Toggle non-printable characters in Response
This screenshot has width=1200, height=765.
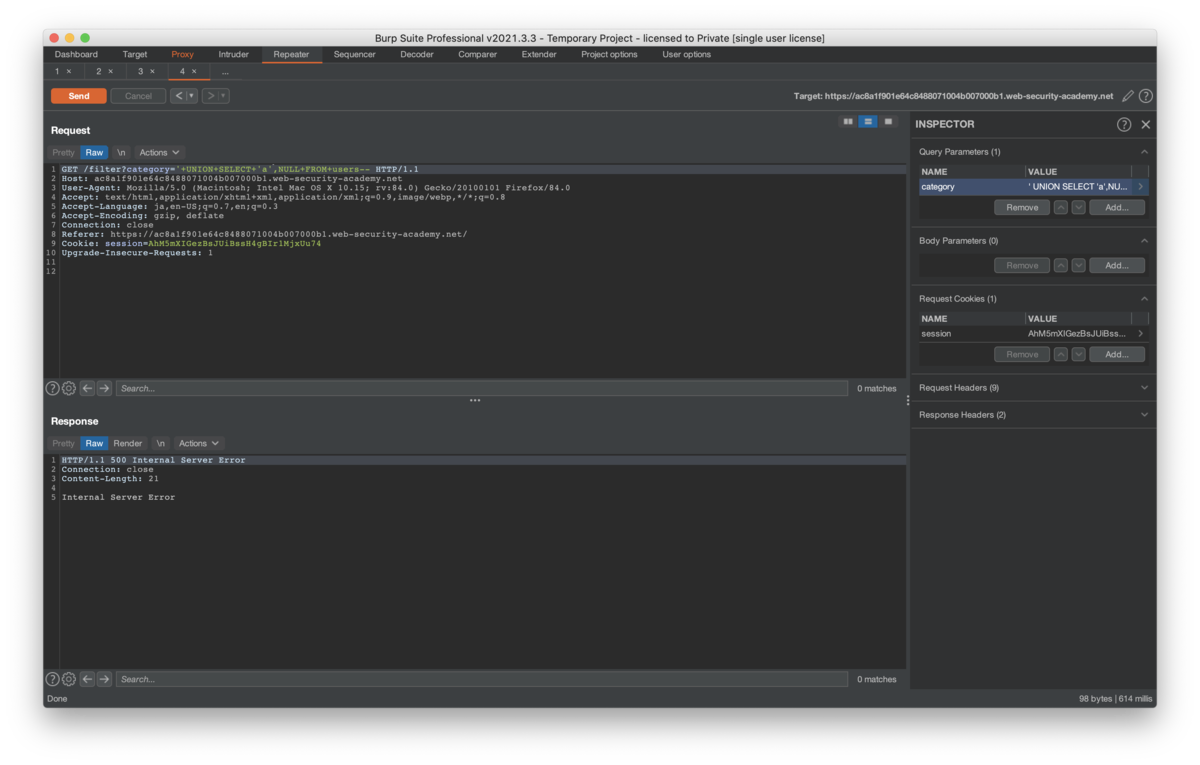pyautogui.click(x=160, y=443)
